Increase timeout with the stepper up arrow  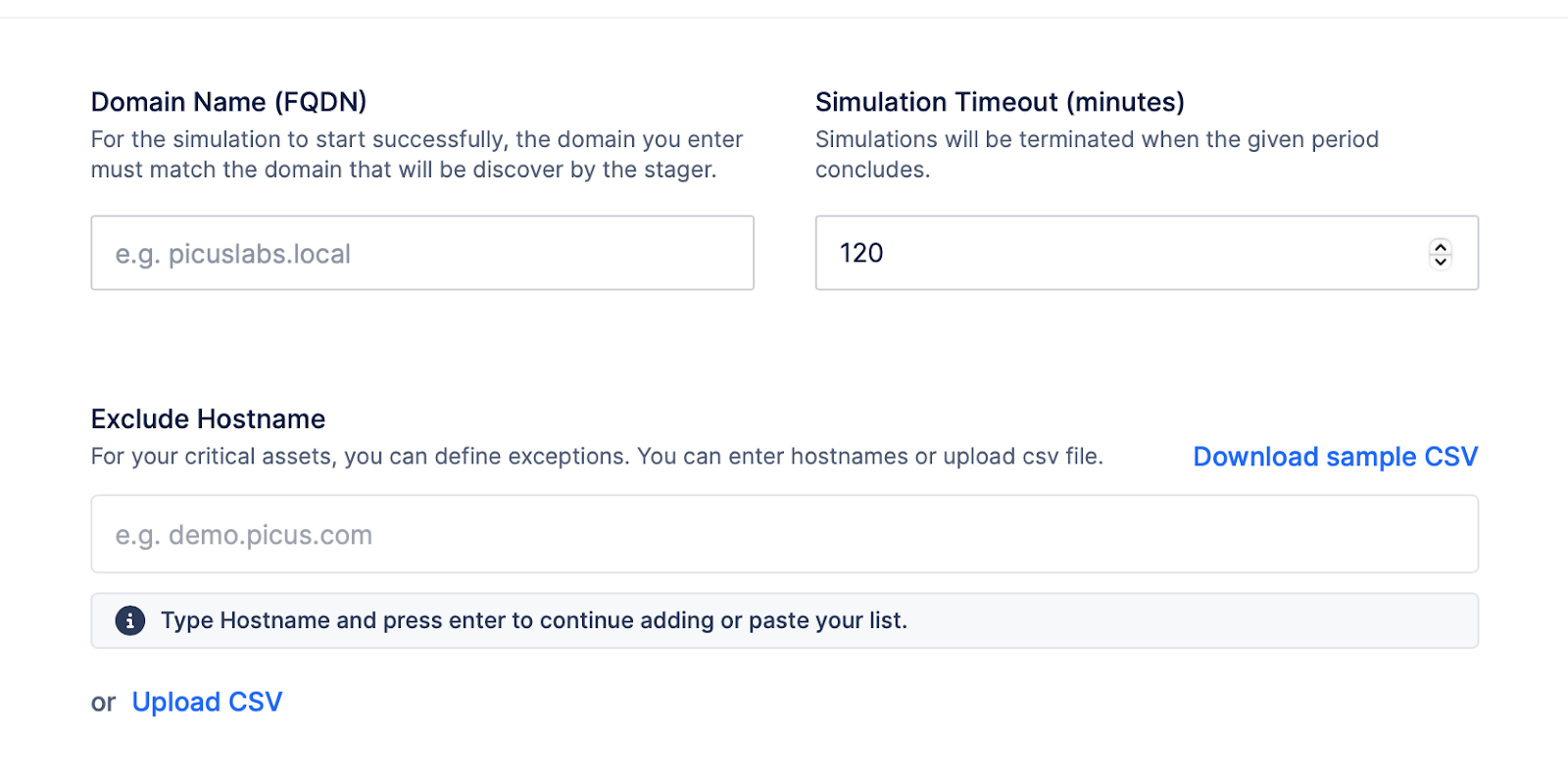[1440, 245]
